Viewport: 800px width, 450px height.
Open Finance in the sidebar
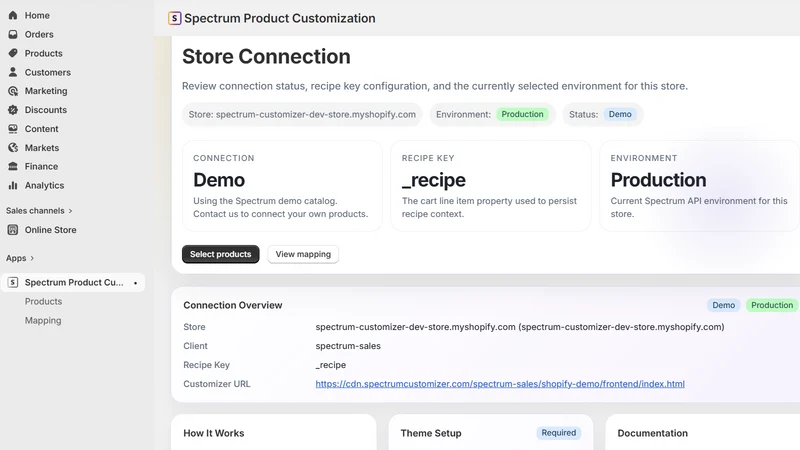click(x=41, y=166)
